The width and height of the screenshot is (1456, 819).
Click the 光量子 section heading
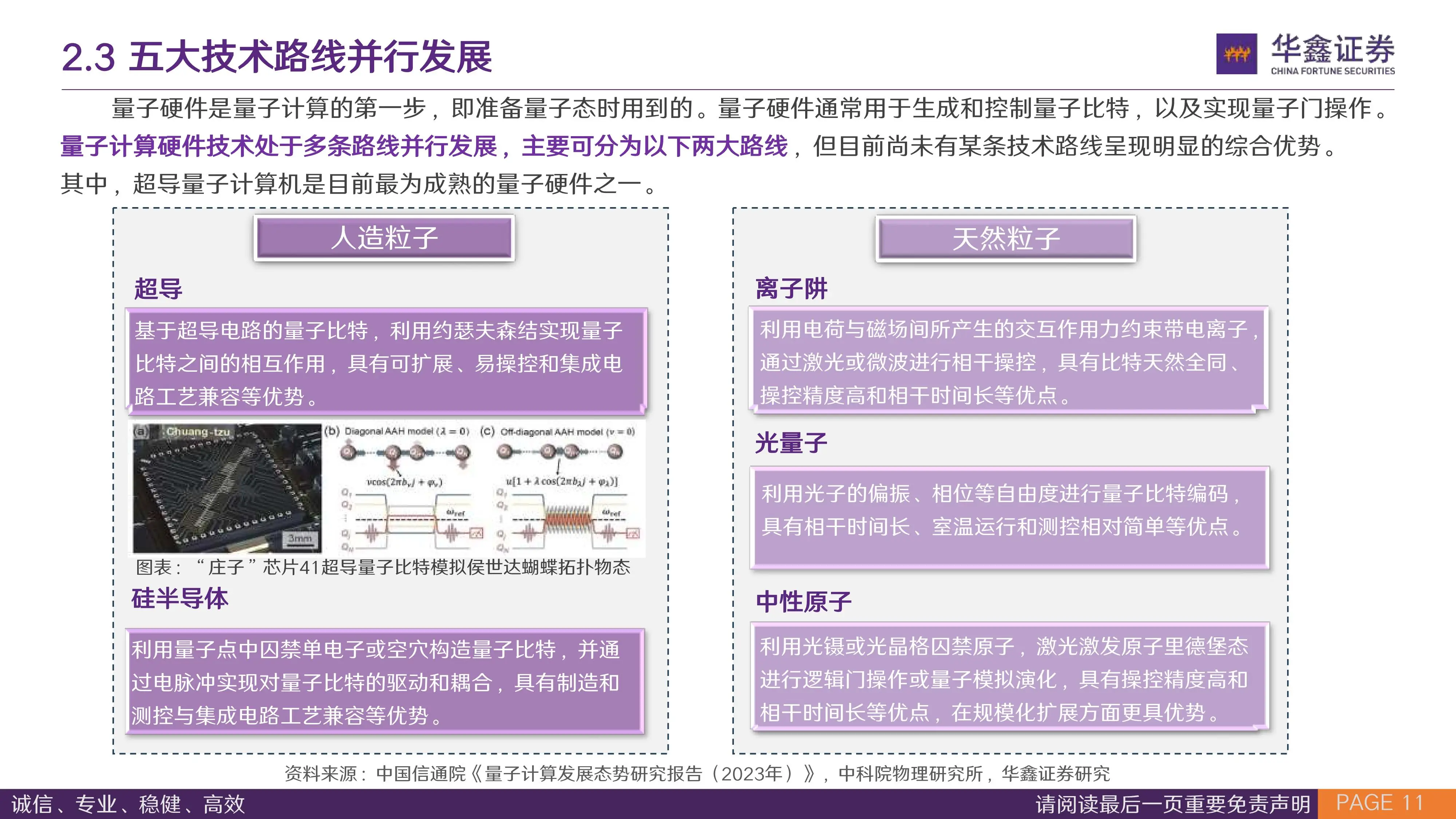(791, 443)
